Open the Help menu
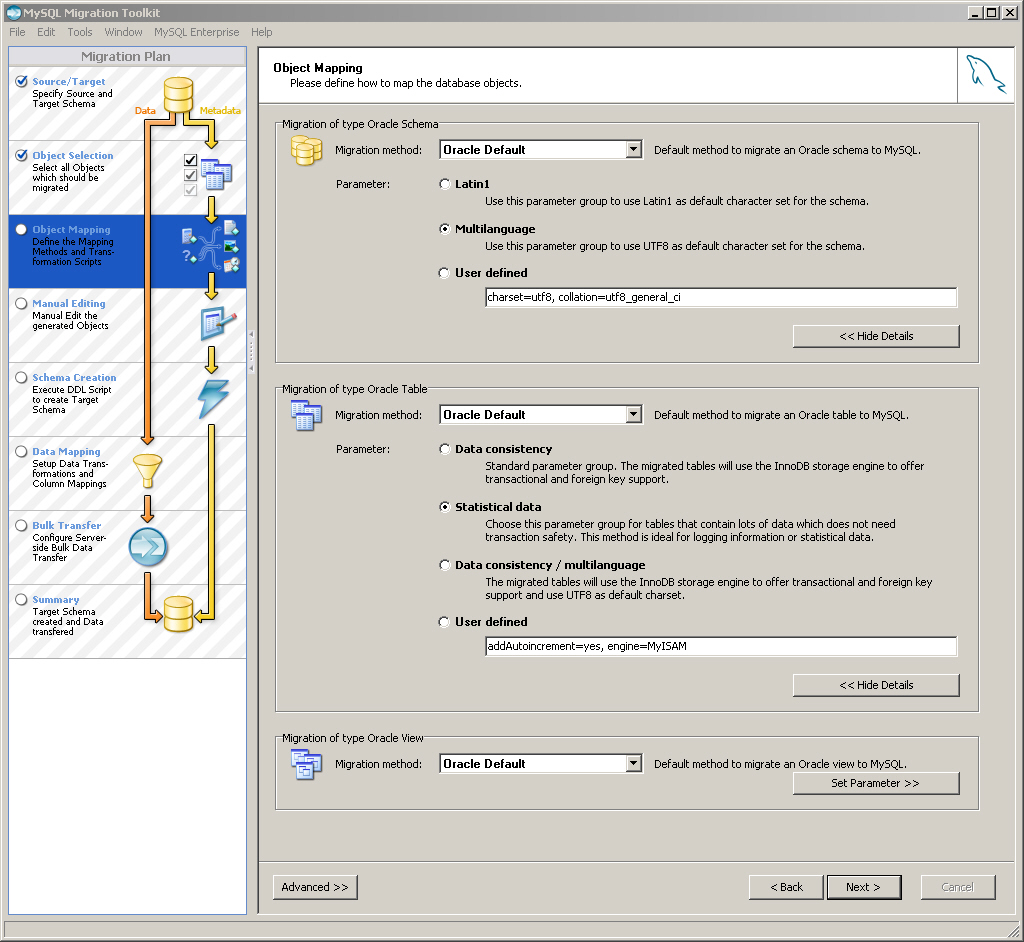 click(261, 32)
